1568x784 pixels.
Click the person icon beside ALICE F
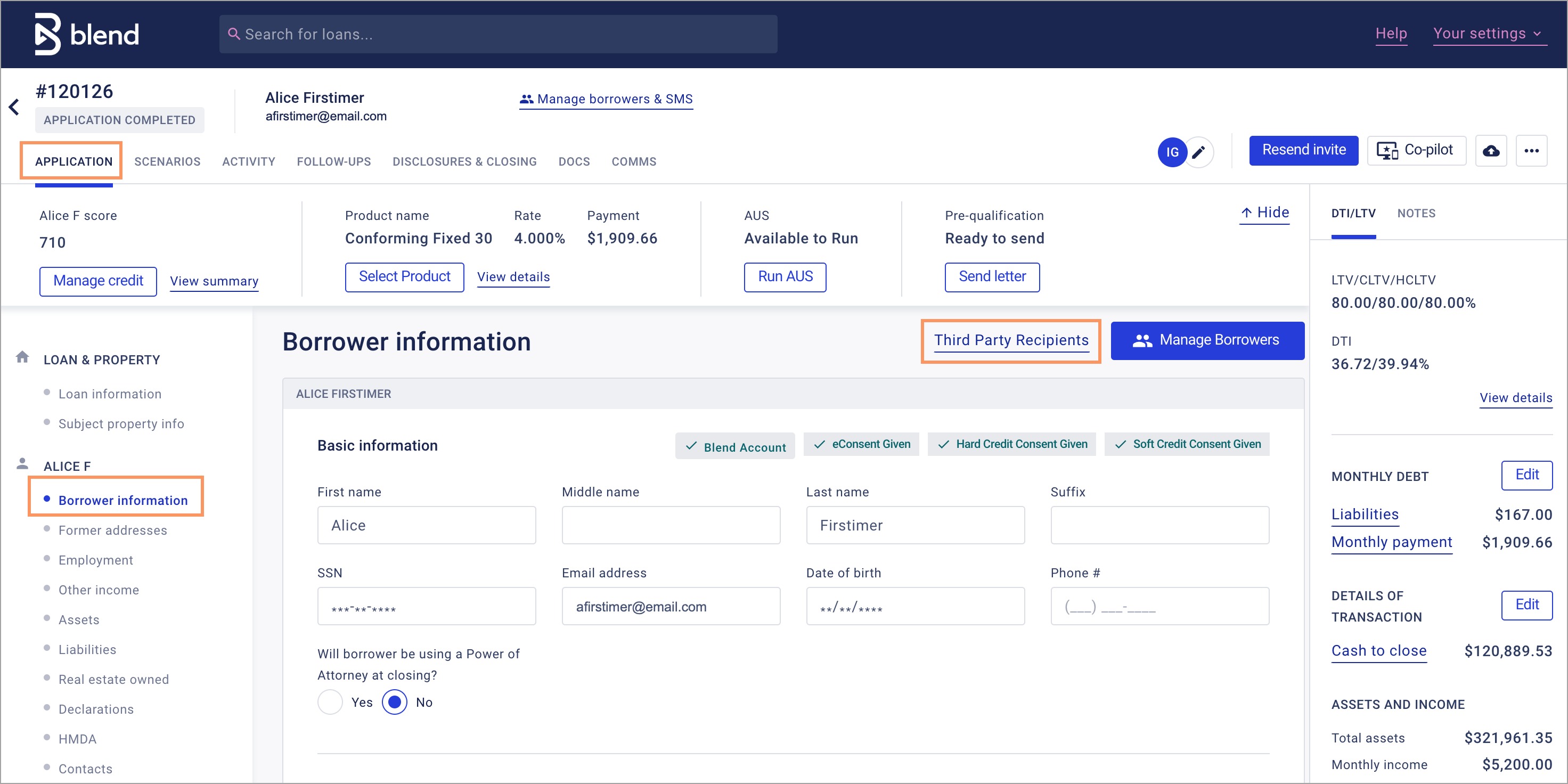click(22, 464)
